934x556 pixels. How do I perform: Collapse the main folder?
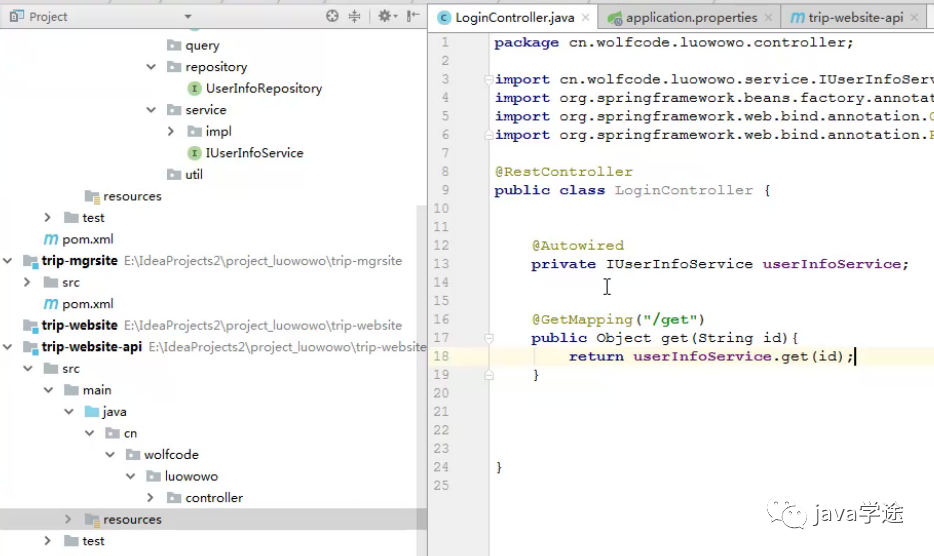click(48, 390)
